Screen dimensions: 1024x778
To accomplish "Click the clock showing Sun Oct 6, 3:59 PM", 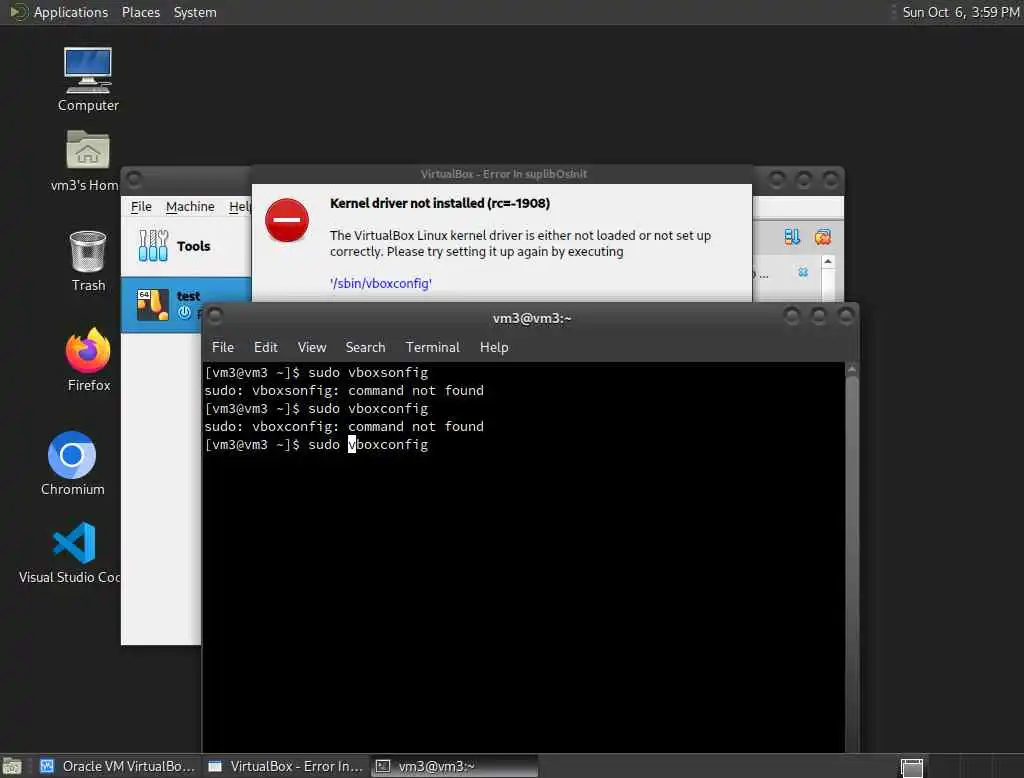I will tap(961, 12).
